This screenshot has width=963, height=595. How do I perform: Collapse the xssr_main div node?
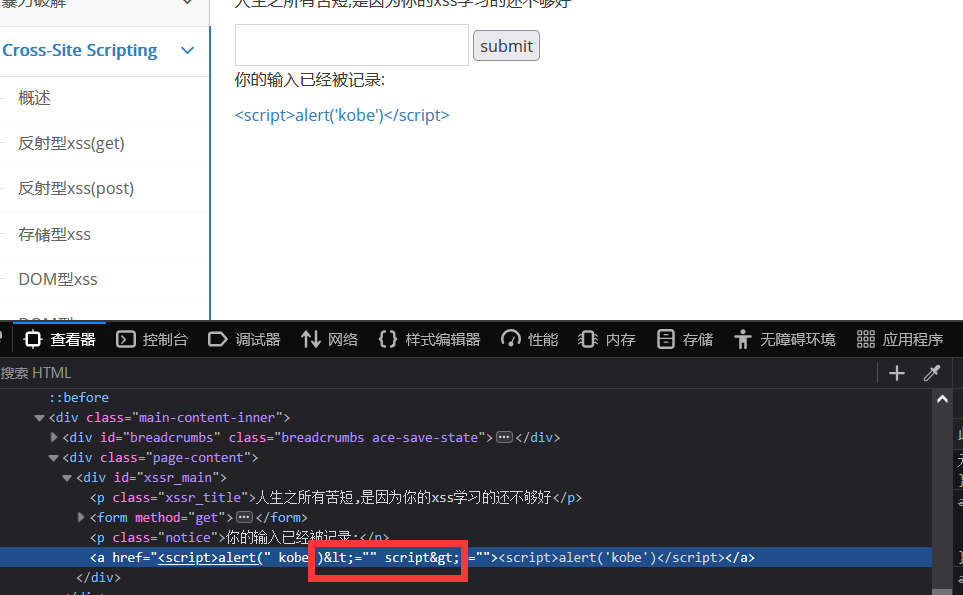coord(67,478)
